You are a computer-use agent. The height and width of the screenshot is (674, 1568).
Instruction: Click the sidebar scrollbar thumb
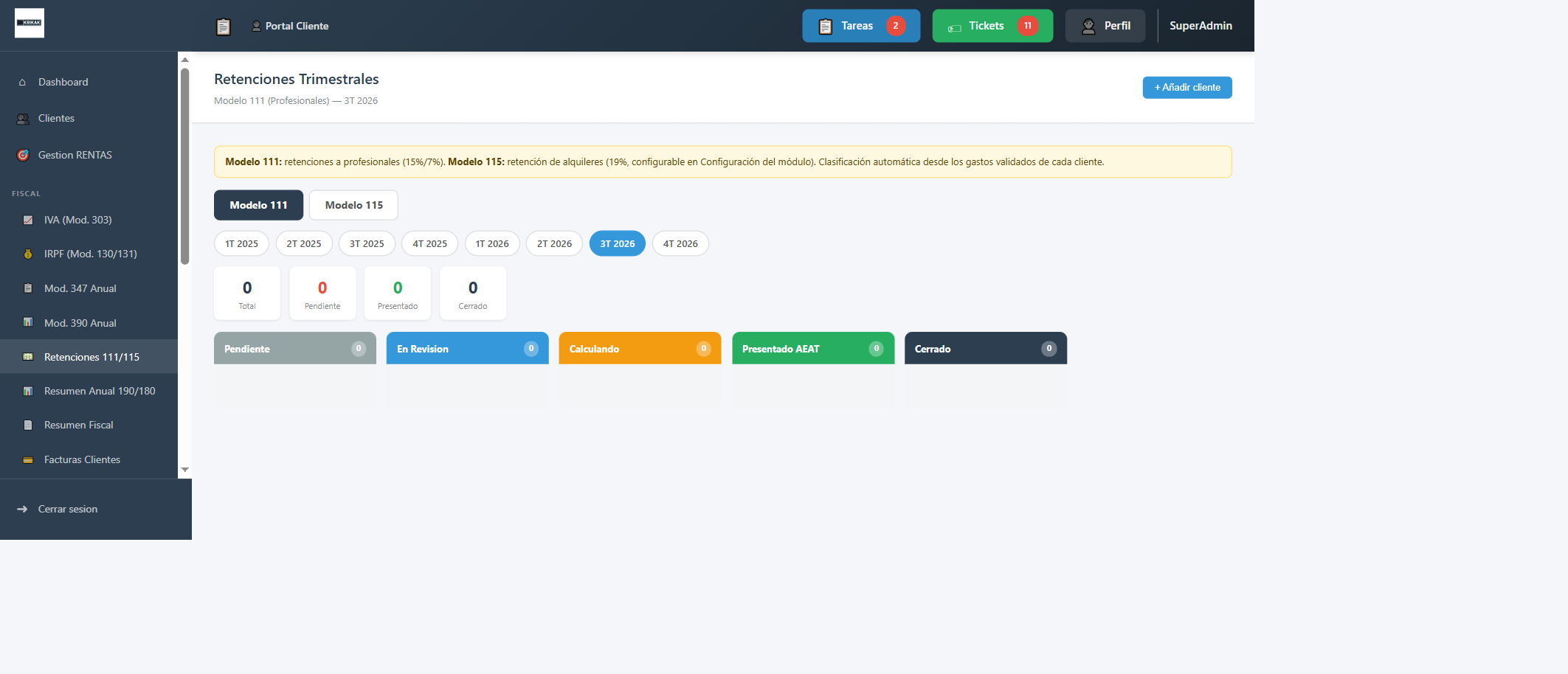click(x=185, y=166)
